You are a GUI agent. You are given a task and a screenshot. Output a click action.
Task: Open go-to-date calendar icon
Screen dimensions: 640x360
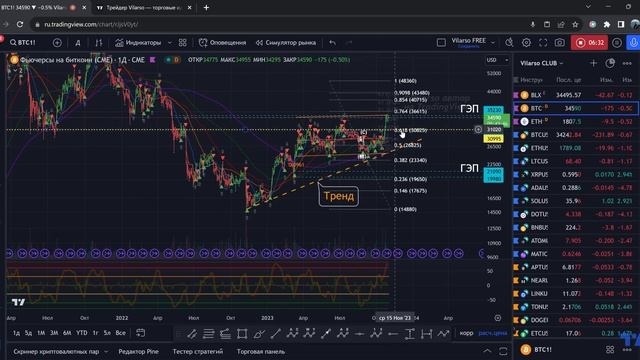[x=140, y=333]
